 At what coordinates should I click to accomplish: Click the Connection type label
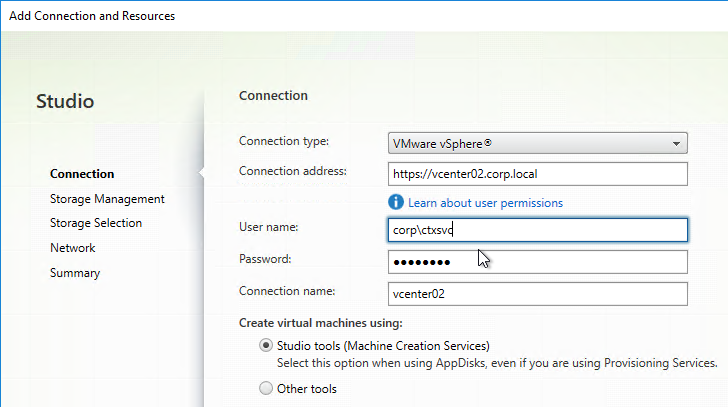[284, 141]
